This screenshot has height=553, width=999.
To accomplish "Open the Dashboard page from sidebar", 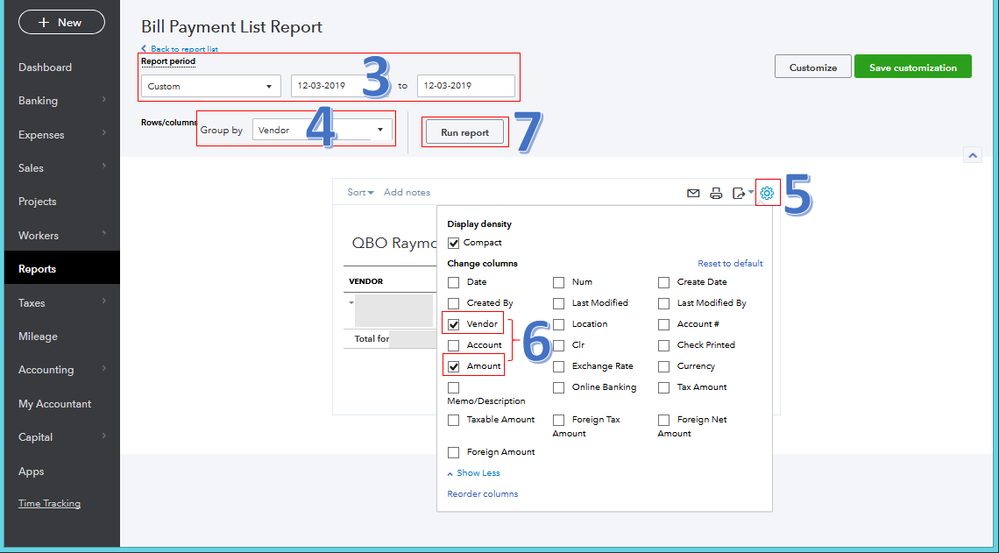I will coord(45,68).
